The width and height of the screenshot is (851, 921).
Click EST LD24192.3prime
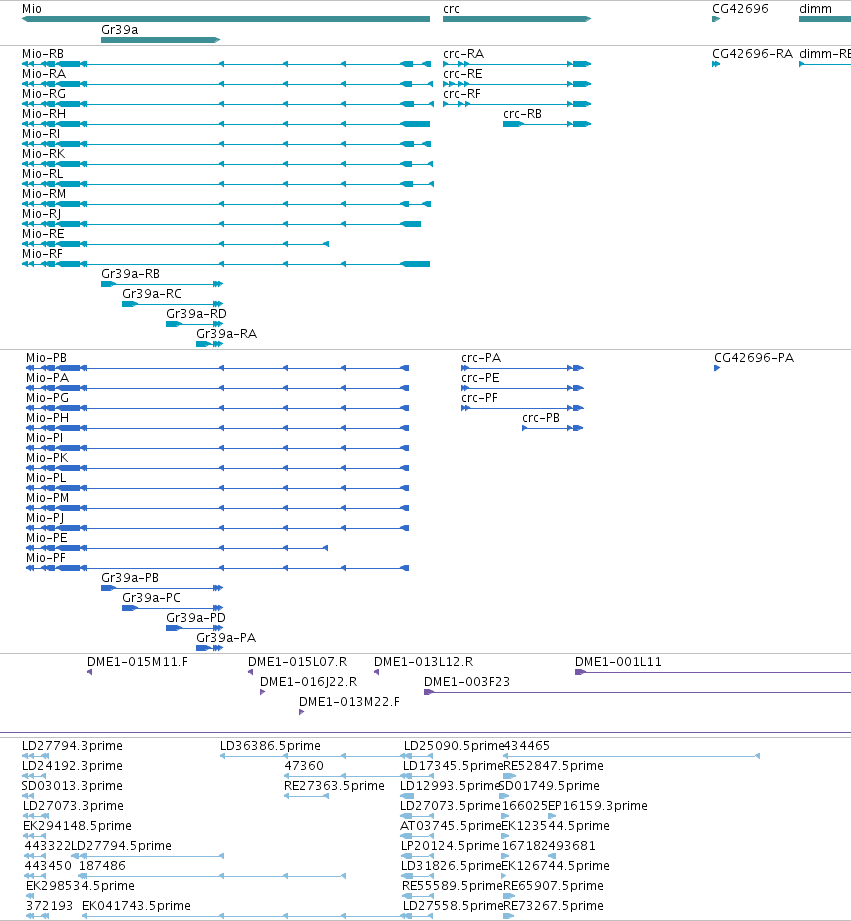click(72, 766)
